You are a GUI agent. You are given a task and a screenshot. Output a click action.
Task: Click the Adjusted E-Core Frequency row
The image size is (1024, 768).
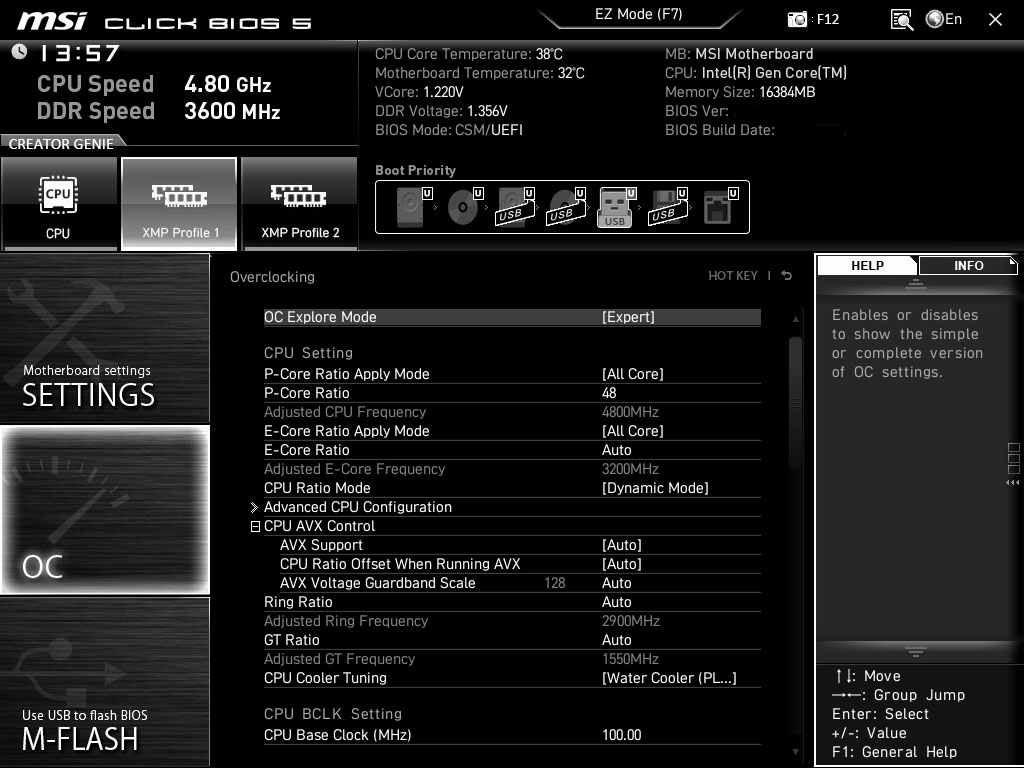coord(512,469)
